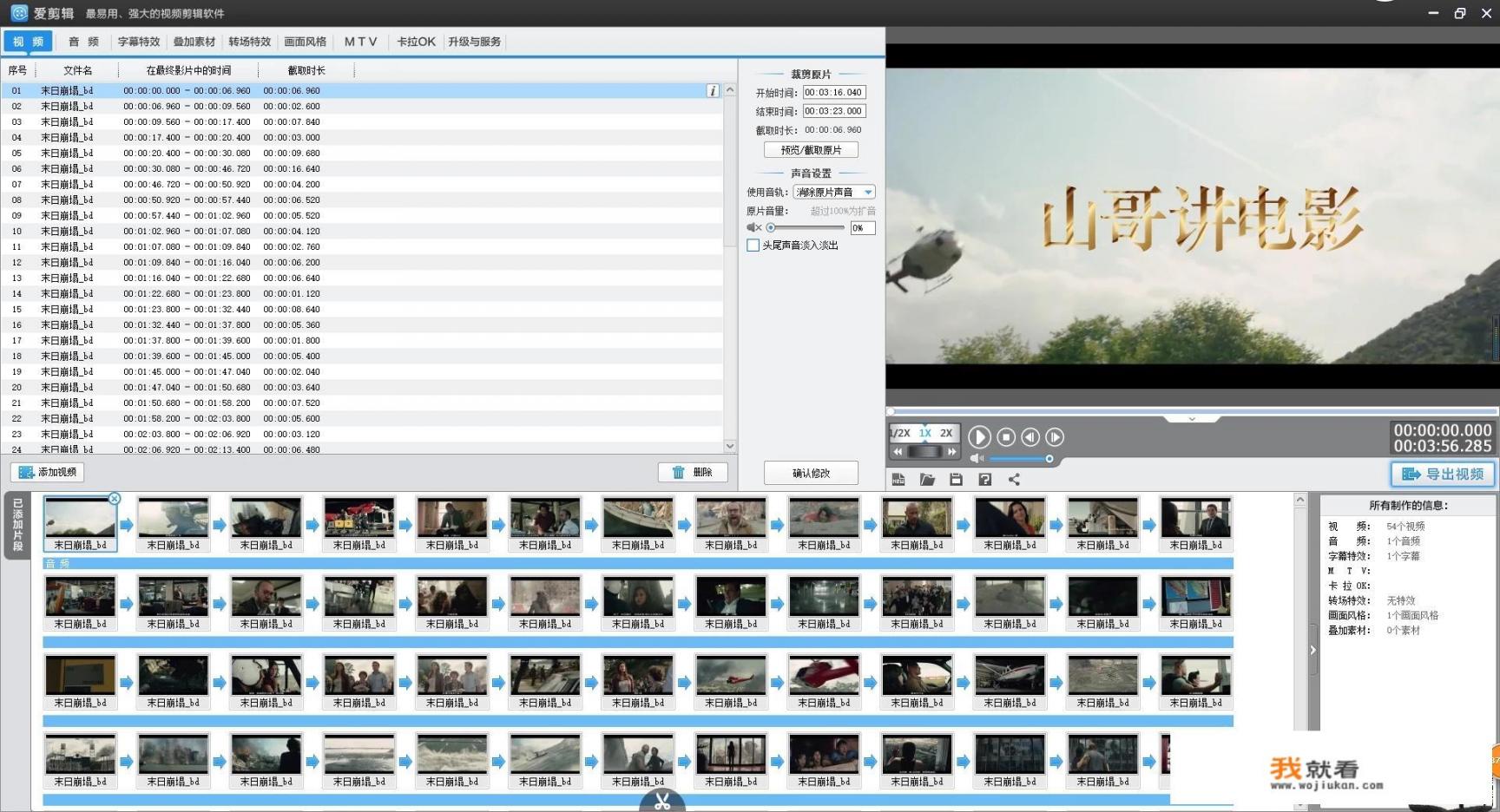Select clip row 05 in the list
1500x812 pixels.
point(362,153)
